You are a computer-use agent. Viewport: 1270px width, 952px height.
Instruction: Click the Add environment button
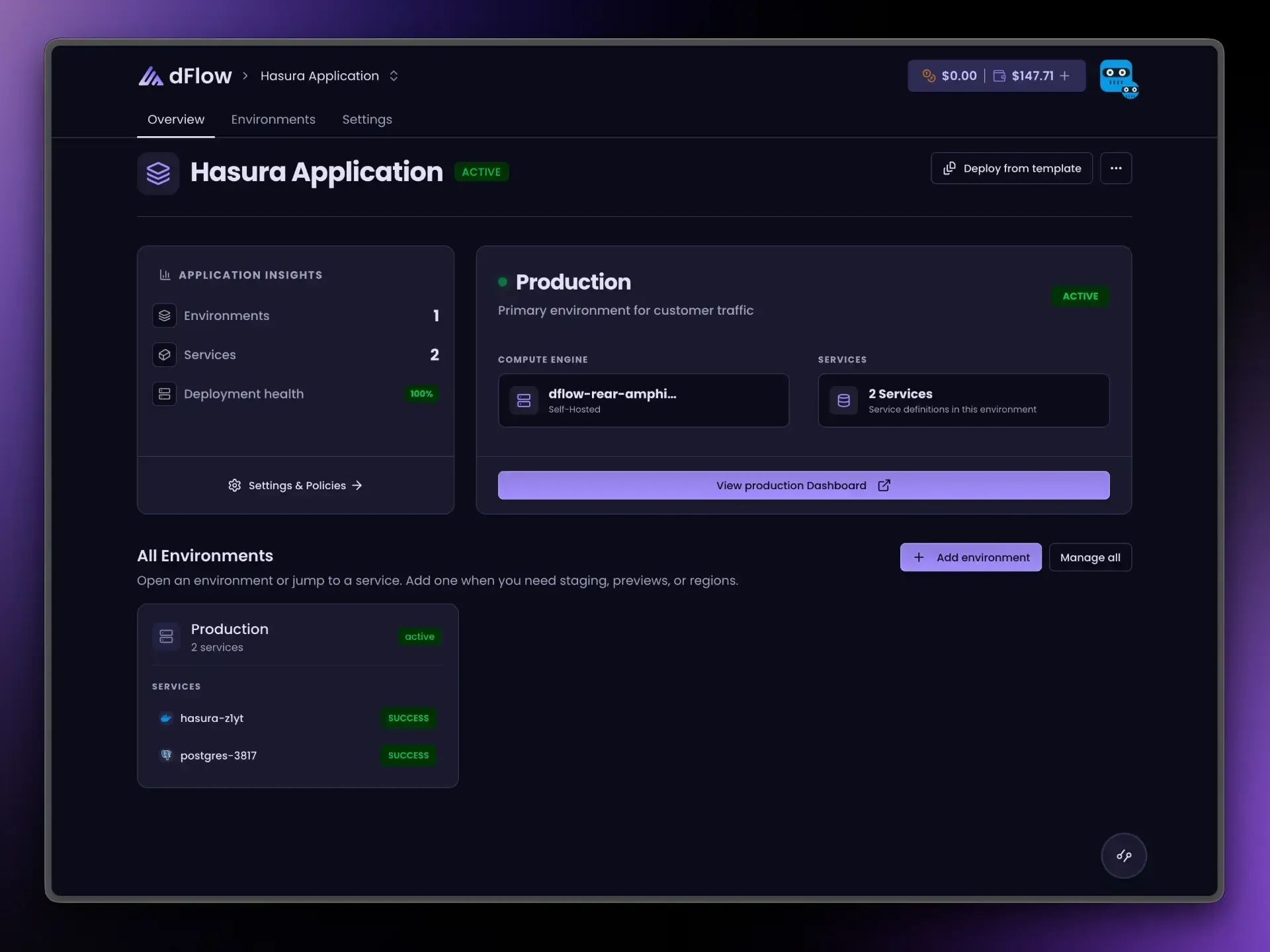click(x=970, y=557)
